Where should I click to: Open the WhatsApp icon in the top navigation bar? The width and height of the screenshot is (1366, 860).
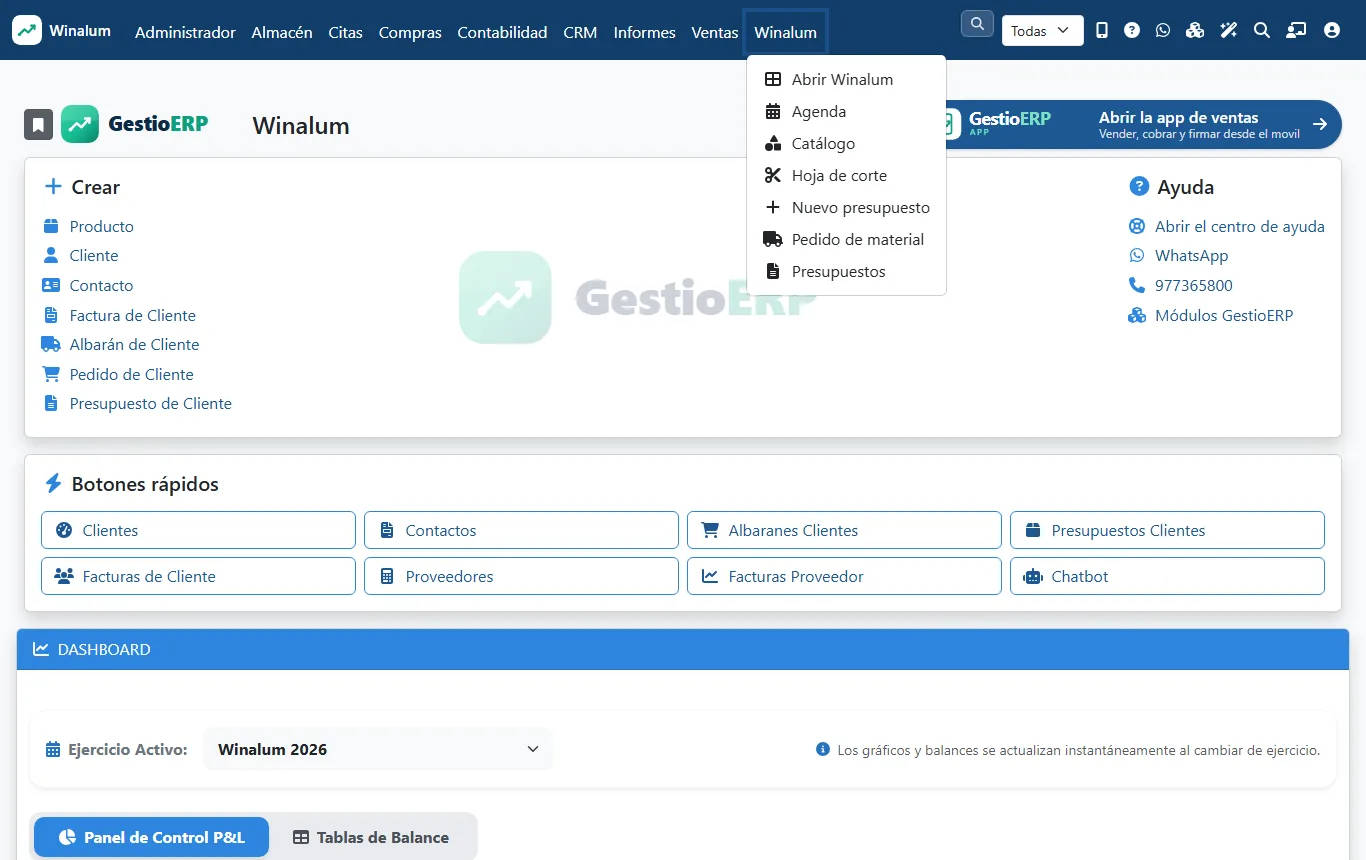coord(1162,31)
